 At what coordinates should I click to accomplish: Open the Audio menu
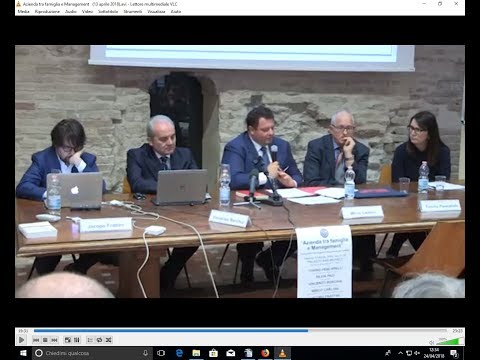71,11
